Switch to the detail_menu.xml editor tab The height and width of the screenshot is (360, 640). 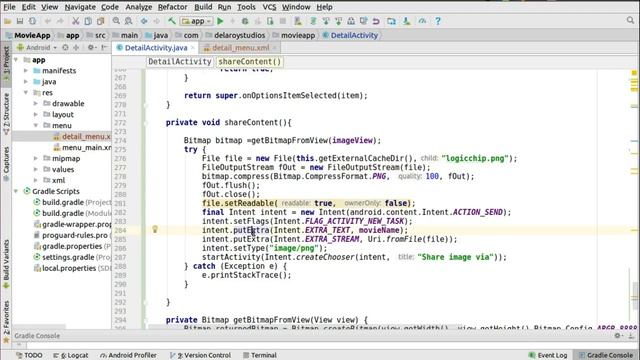240,48
